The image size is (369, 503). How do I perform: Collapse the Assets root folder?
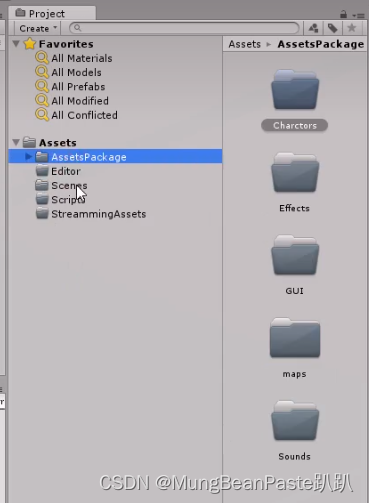pos(16,142)
